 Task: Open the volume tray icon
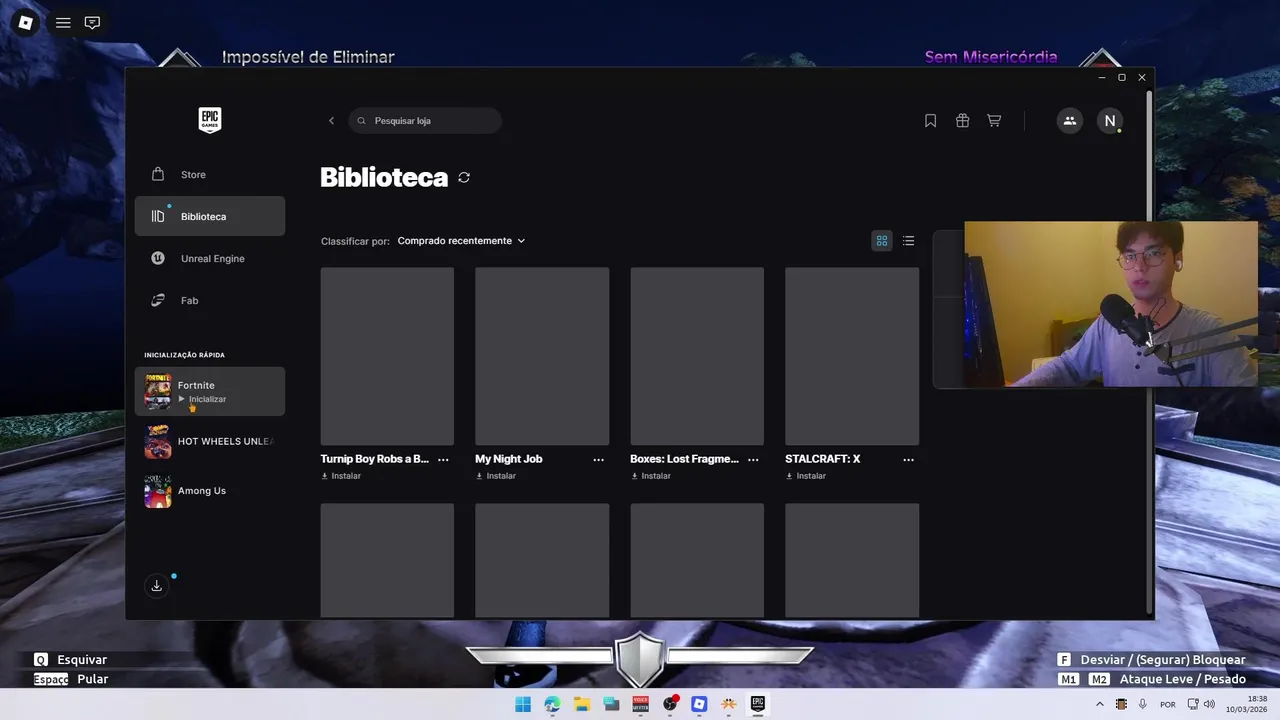[1209, 704]
